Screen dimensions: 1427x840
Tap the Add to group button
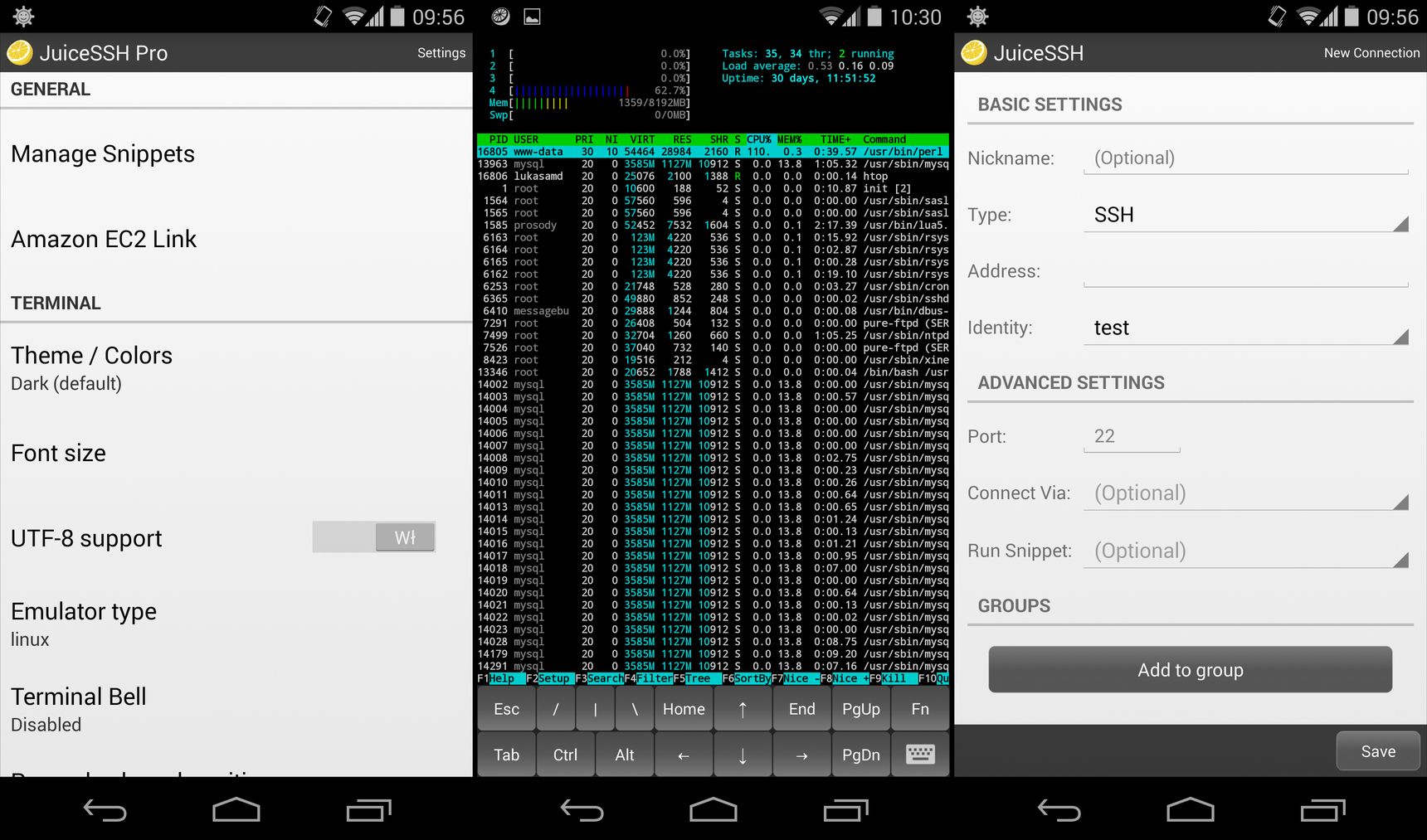click(x=1191, y=669)
